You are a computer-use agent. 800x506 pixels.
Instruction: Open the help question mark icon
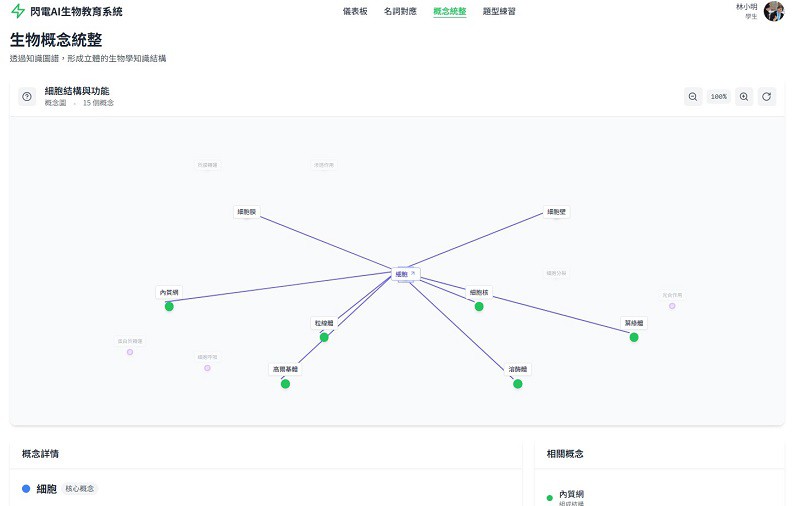coord(27,97)
